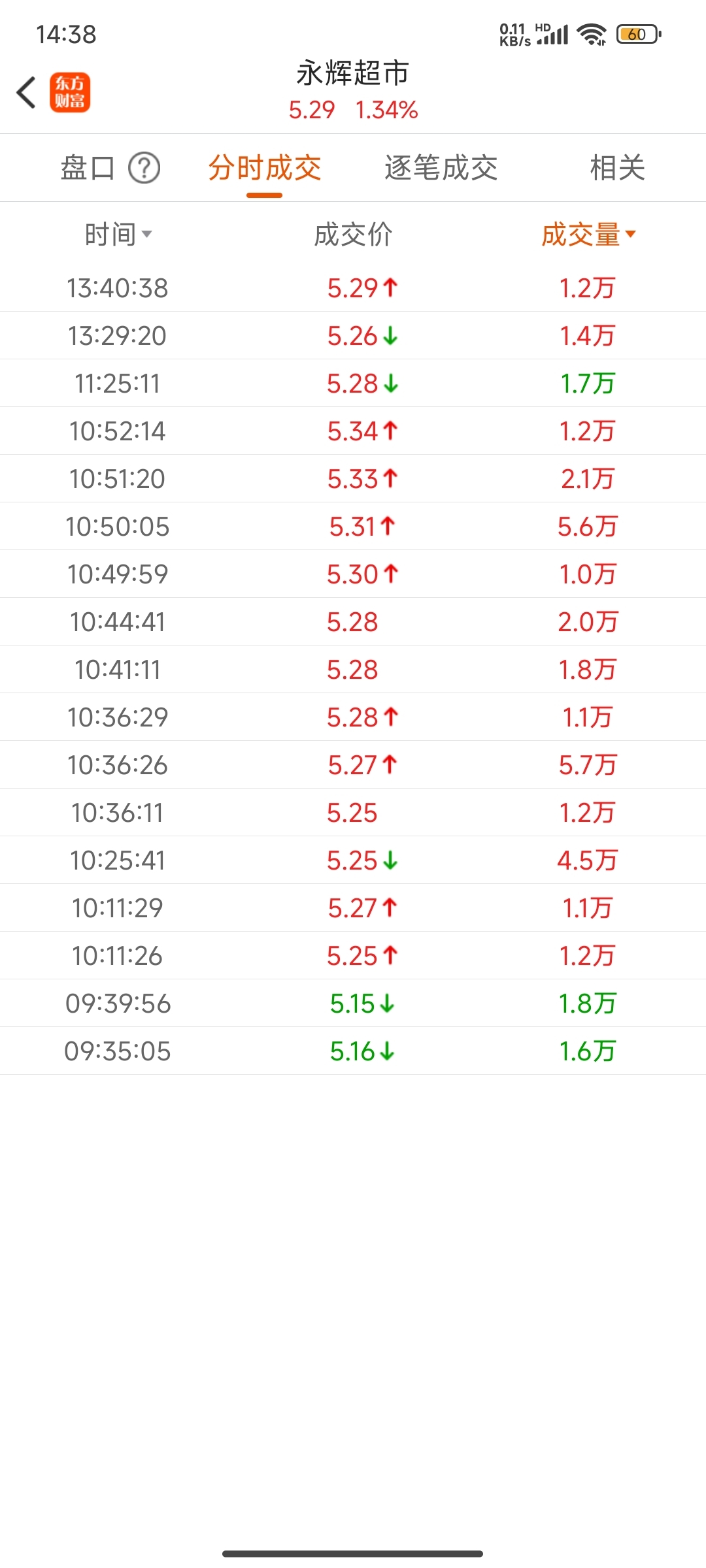The image size is (706, 1568).
Task: Tap the Wi-Fi status icon
Action: point(592,34)
